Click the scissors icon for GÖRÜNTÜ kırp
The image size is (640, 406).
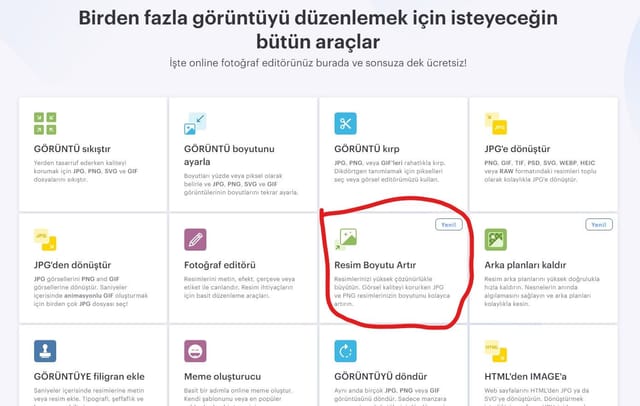pyautogui.click(x=345, y=123)
